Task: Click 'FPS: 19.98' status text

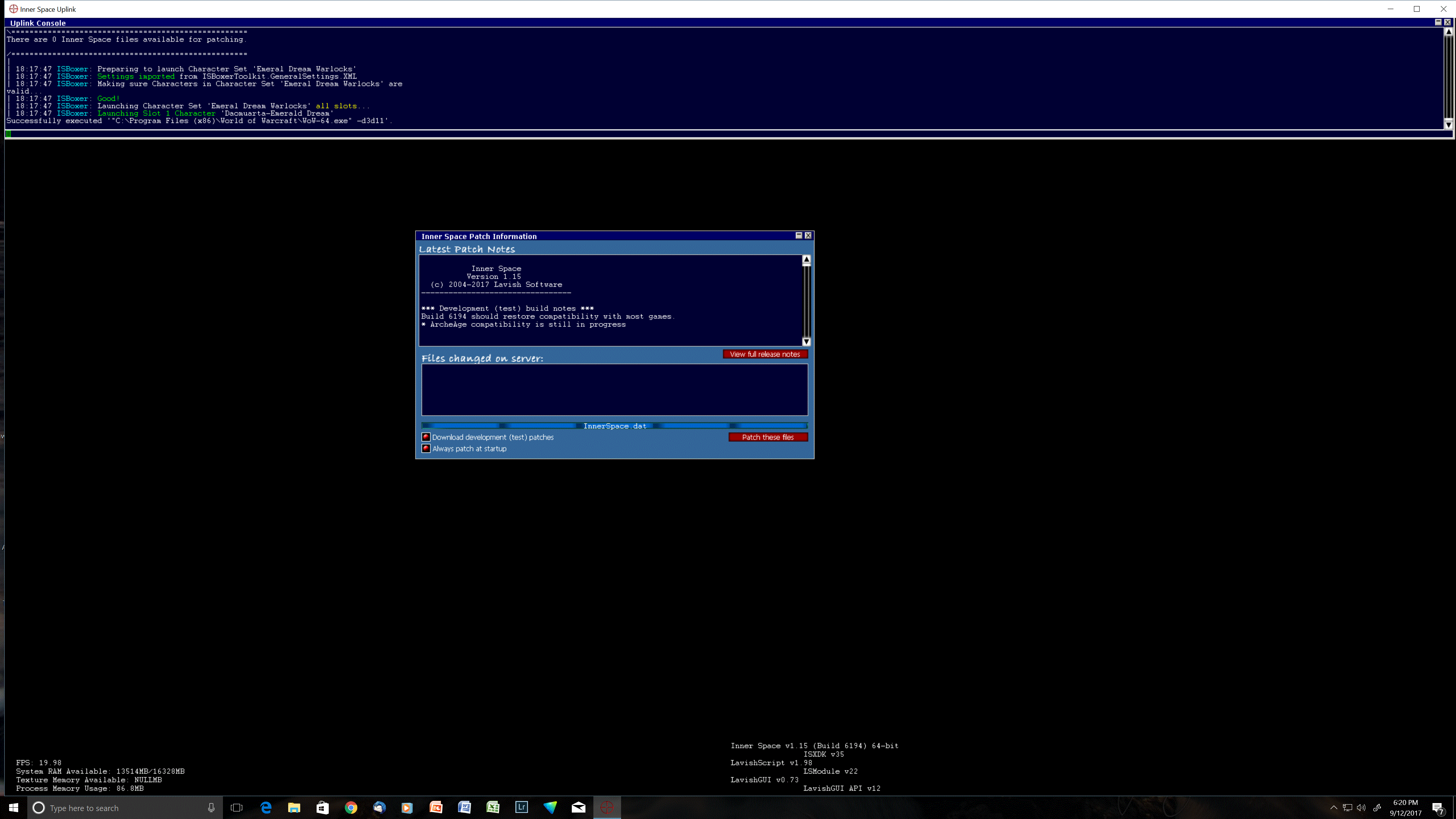Action: coord(39,763)
